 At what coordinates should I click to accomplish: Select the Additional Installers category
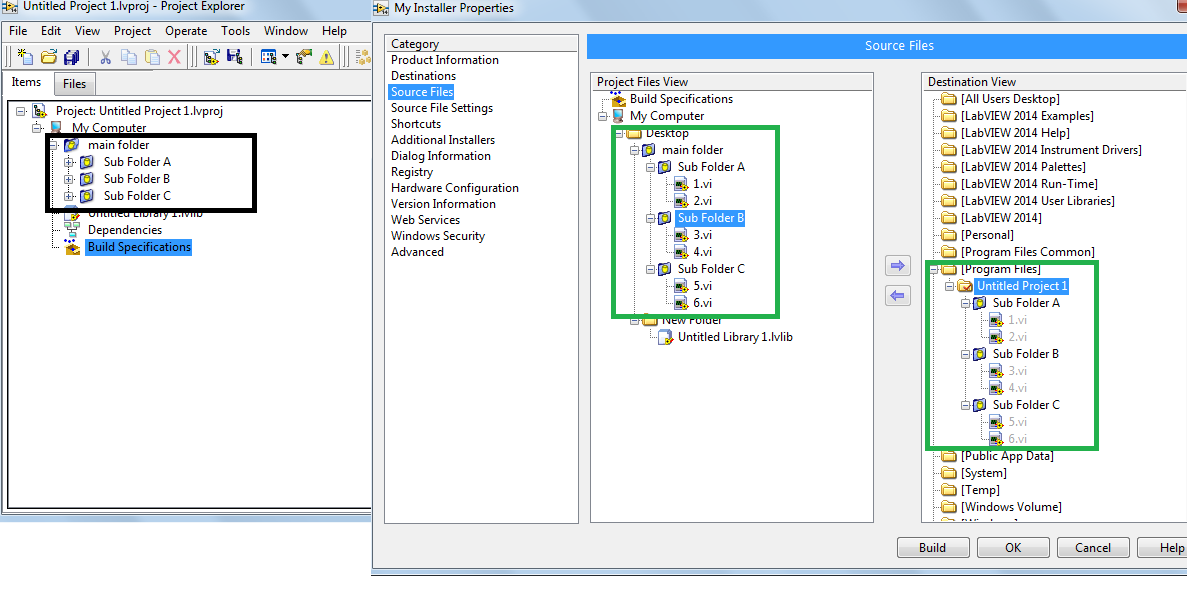tap(443, 140)
